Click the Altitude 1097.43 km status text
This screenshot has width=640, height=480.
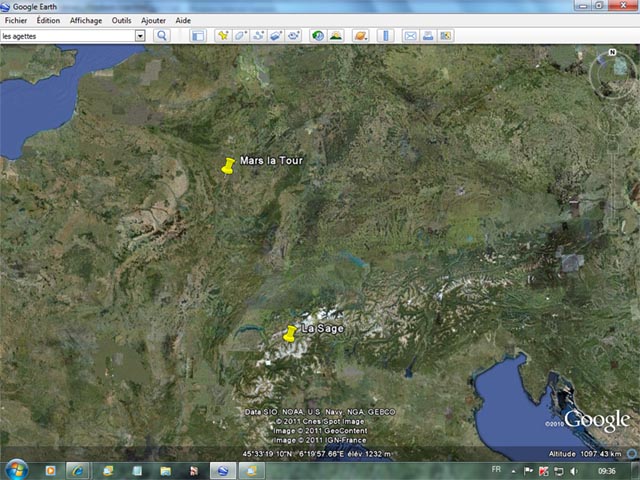pos(585,454)
